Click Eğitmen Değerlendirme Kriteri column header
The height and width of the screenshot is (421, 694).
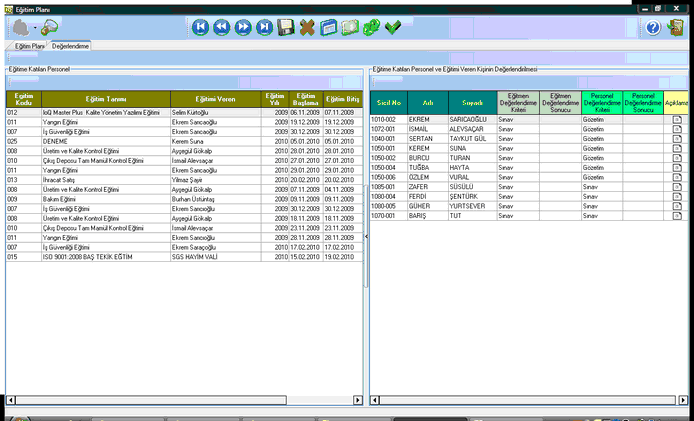518,103
